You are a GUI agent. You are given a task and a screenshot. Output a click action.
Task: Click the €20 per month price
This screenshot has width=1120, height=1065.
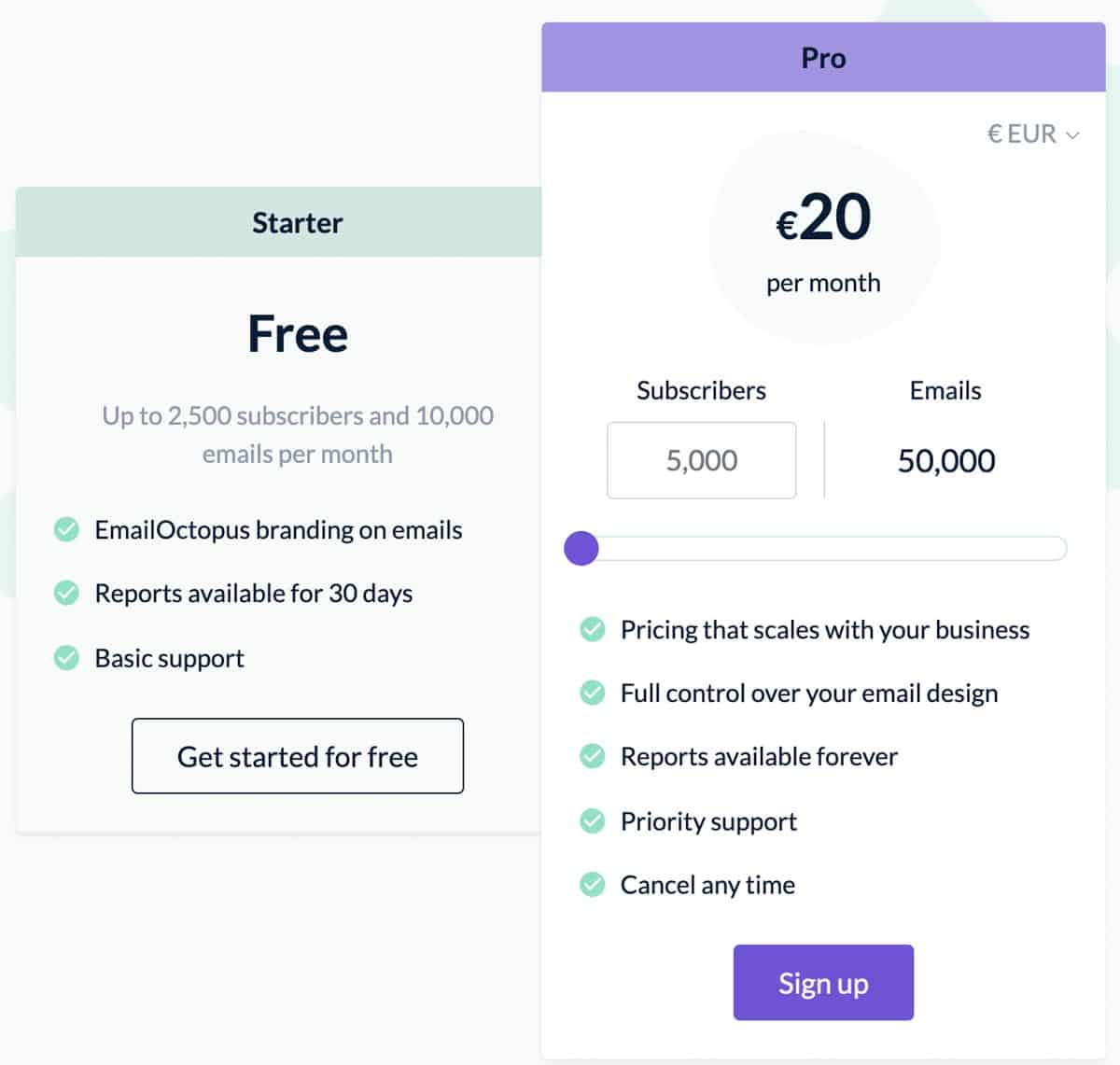click(x=823, y=217)
